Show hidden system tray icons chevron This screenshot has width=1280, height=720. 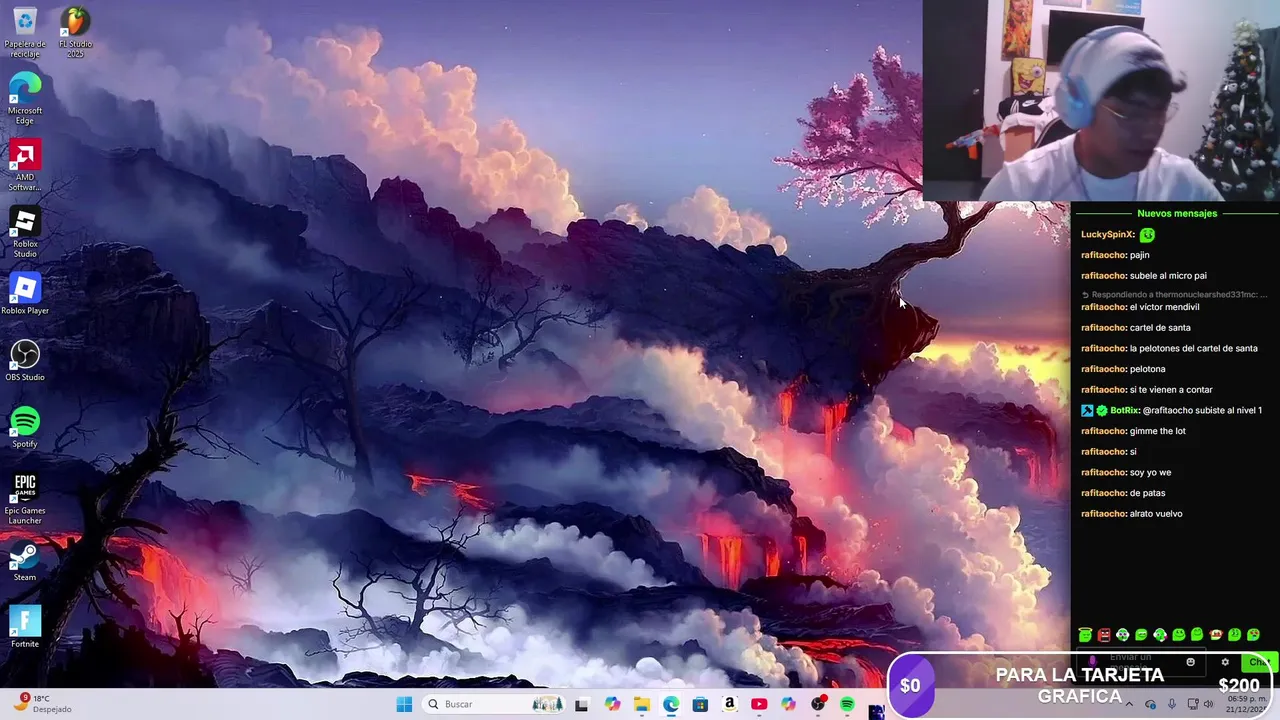click(1129, 704)
